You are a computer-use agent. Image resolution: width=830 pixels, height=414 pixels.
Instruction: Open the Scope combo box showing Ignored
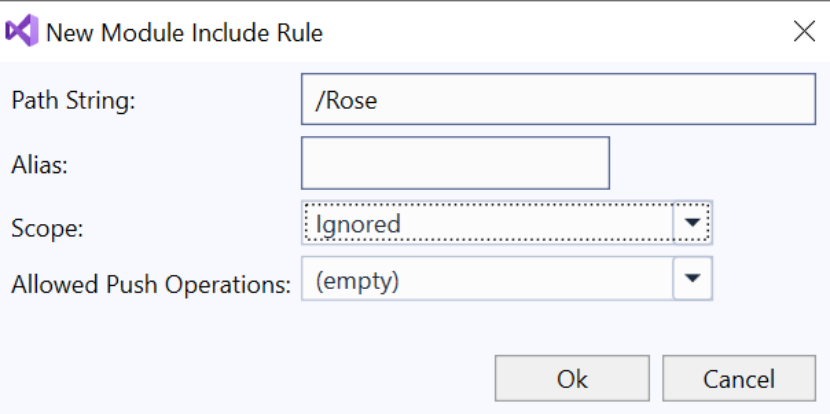[507, 223]
